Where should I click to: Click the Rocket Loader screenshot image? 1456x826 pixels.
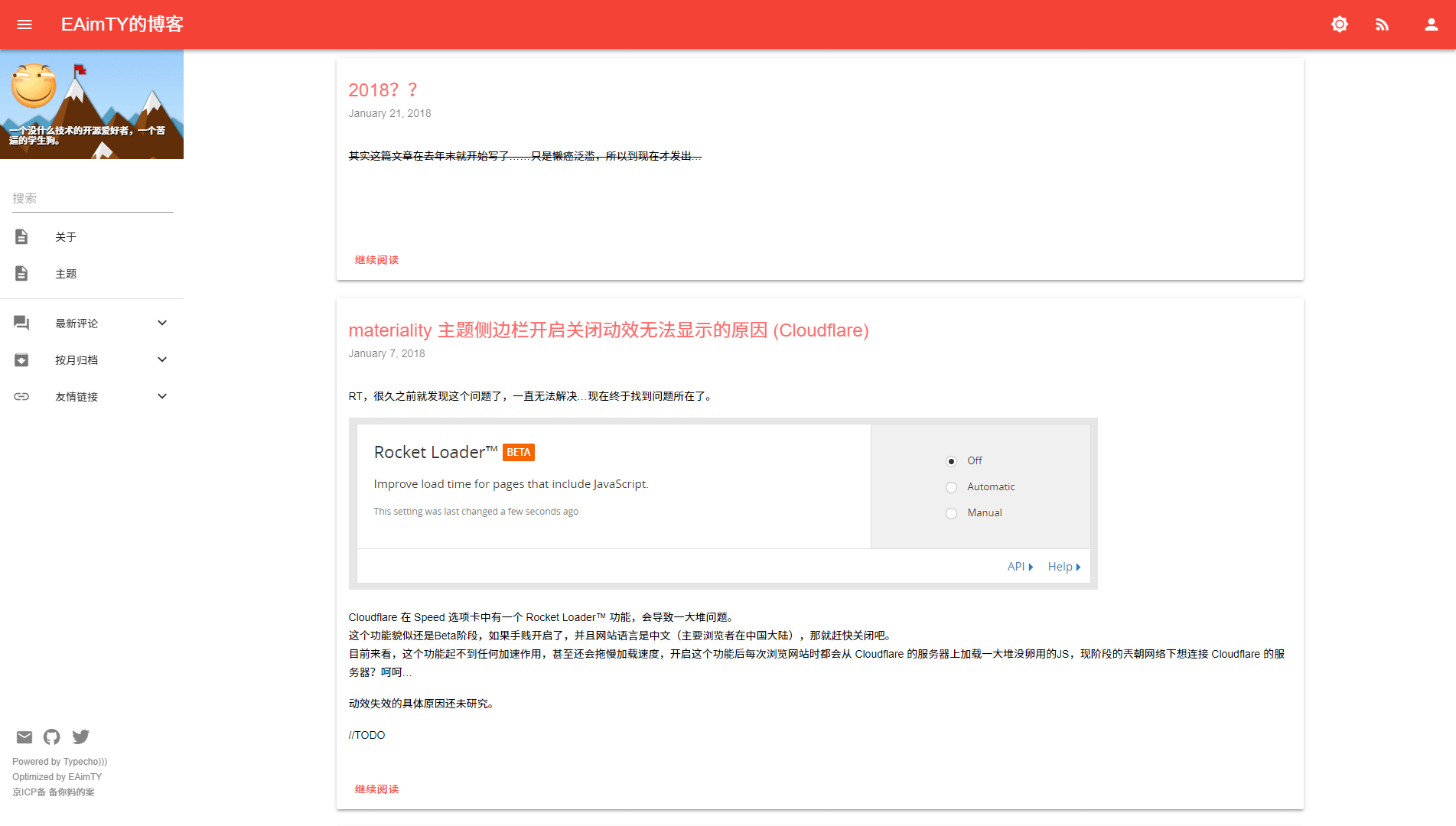[723, 503]
